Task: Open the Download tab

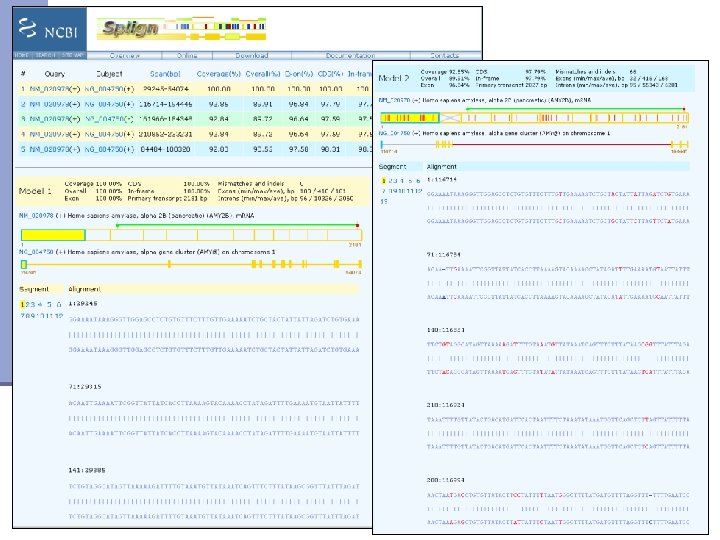Action: click(252, 56)
